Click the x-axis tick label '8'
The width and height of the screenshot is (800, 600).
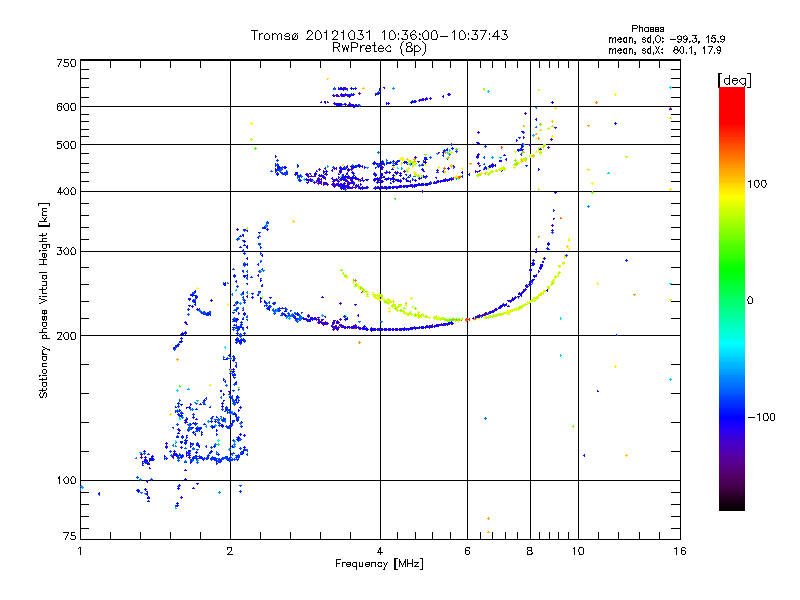point(530,551)
